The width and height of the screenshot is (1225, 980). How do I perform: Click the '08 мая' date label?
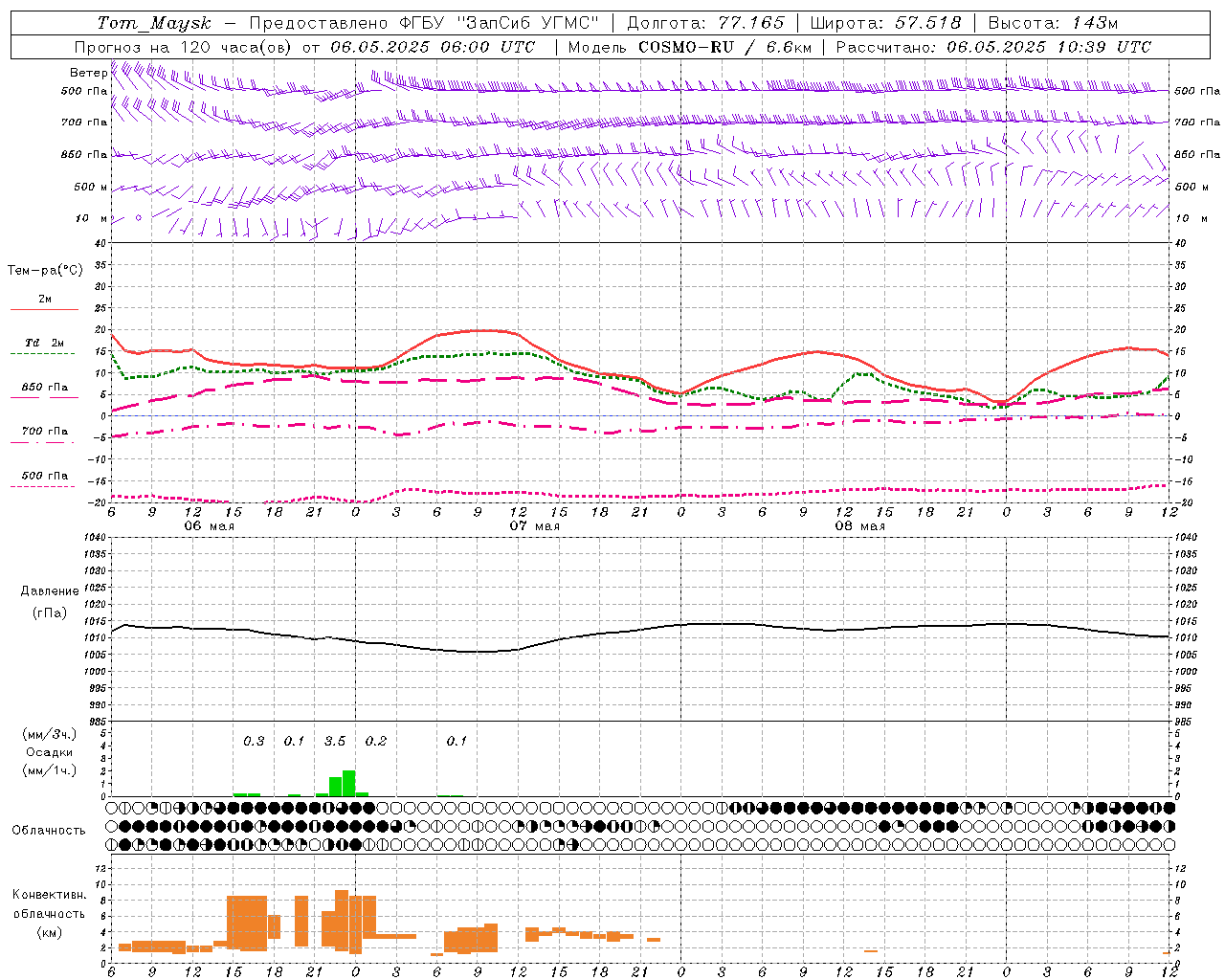coord(859,526)
